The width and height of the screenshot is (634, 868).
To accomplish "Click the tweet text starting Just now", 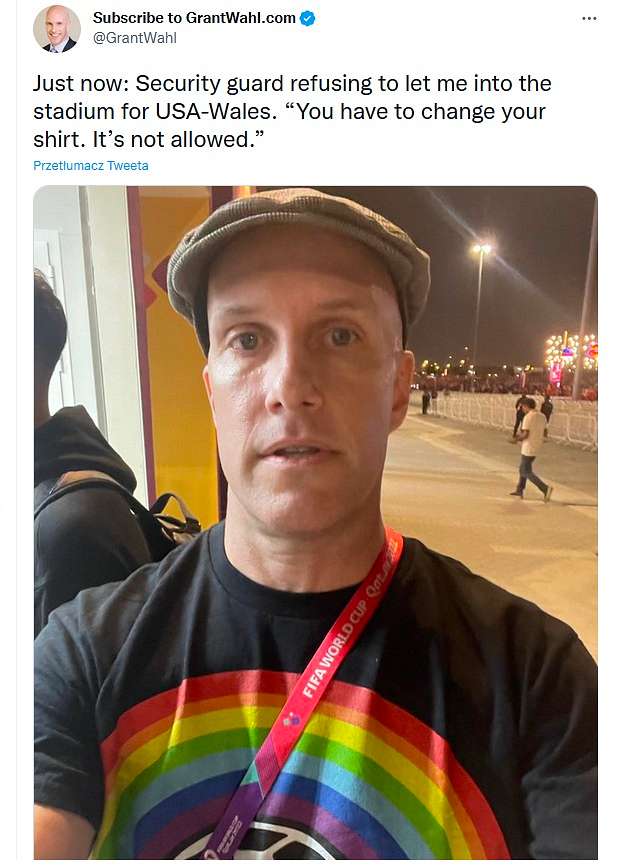I will point(292,111).
